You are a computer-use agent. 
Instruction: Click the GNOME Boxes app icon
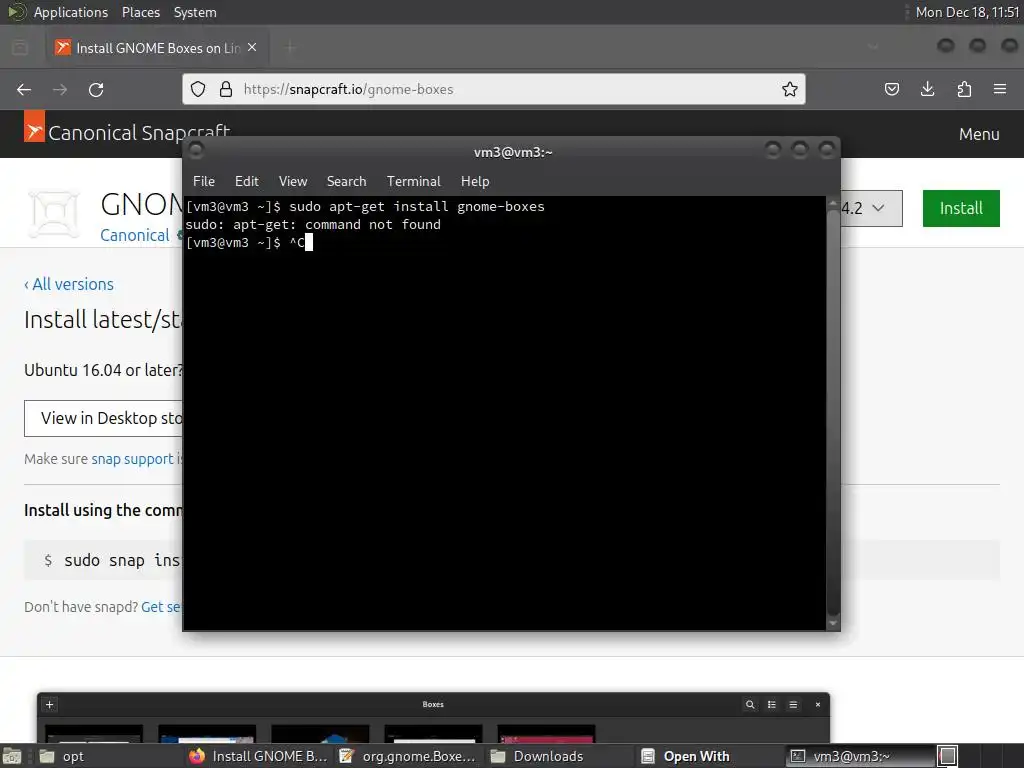pyautogui.click(x=54, y=213)
